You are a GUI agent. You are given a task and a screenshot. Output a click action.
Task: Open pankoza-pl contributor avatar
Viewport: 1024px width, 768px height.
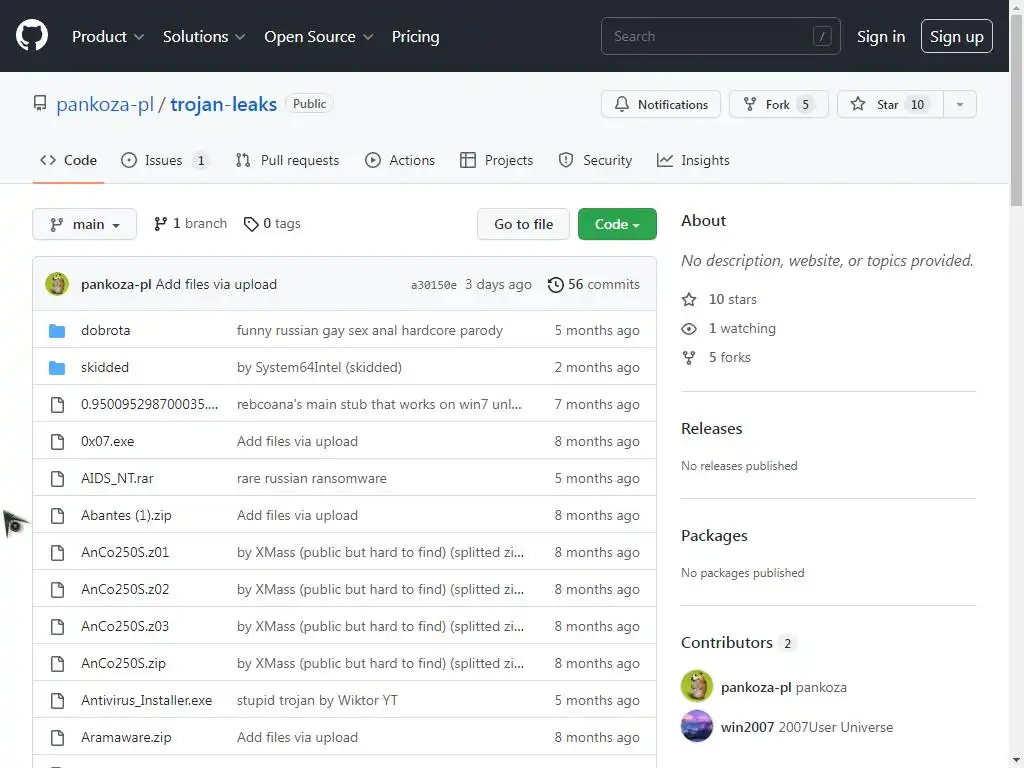[697, 686]
